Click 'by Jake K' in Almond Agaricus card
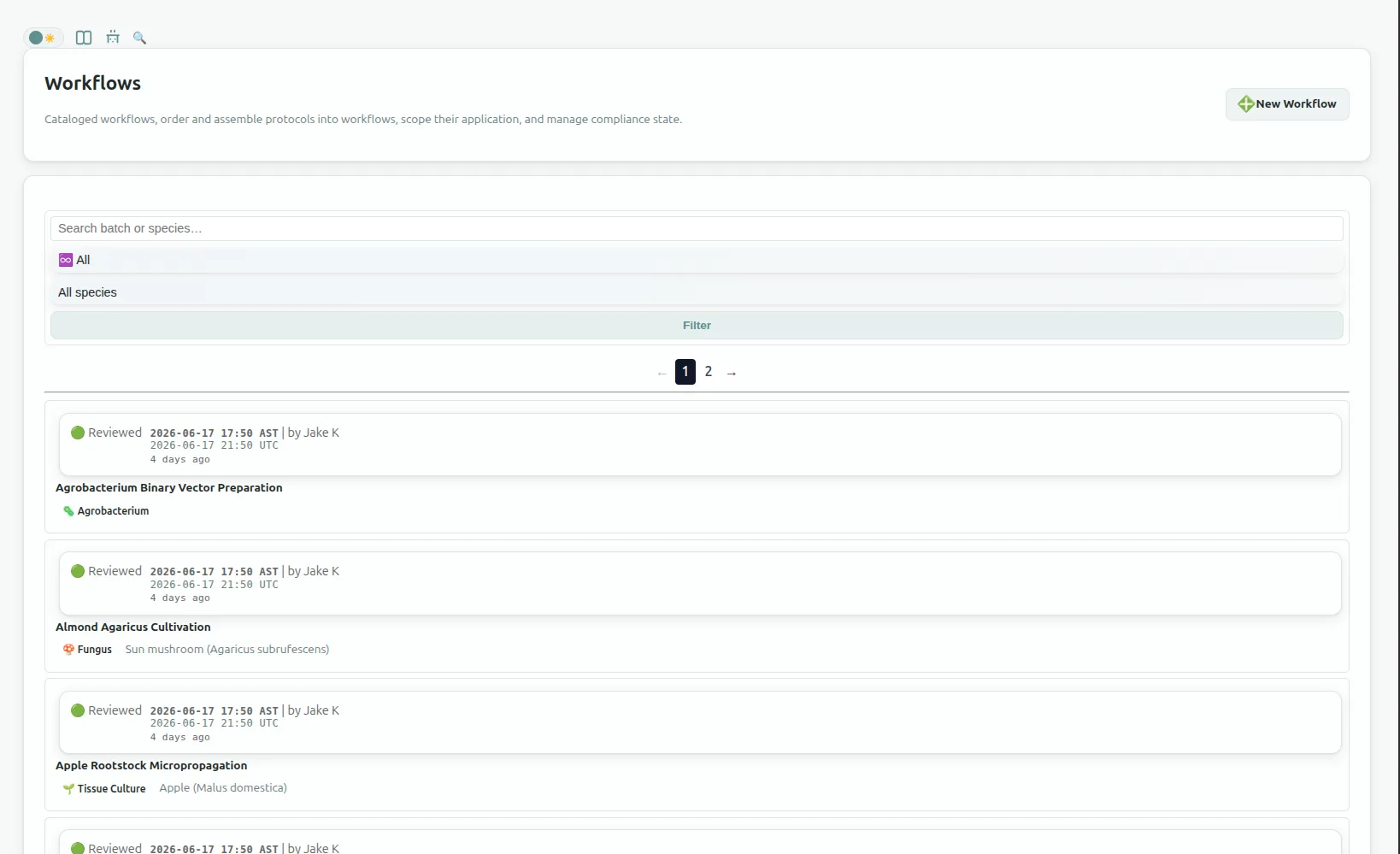This screenshot has width=1400, height=854. click(x=314, y=571)
